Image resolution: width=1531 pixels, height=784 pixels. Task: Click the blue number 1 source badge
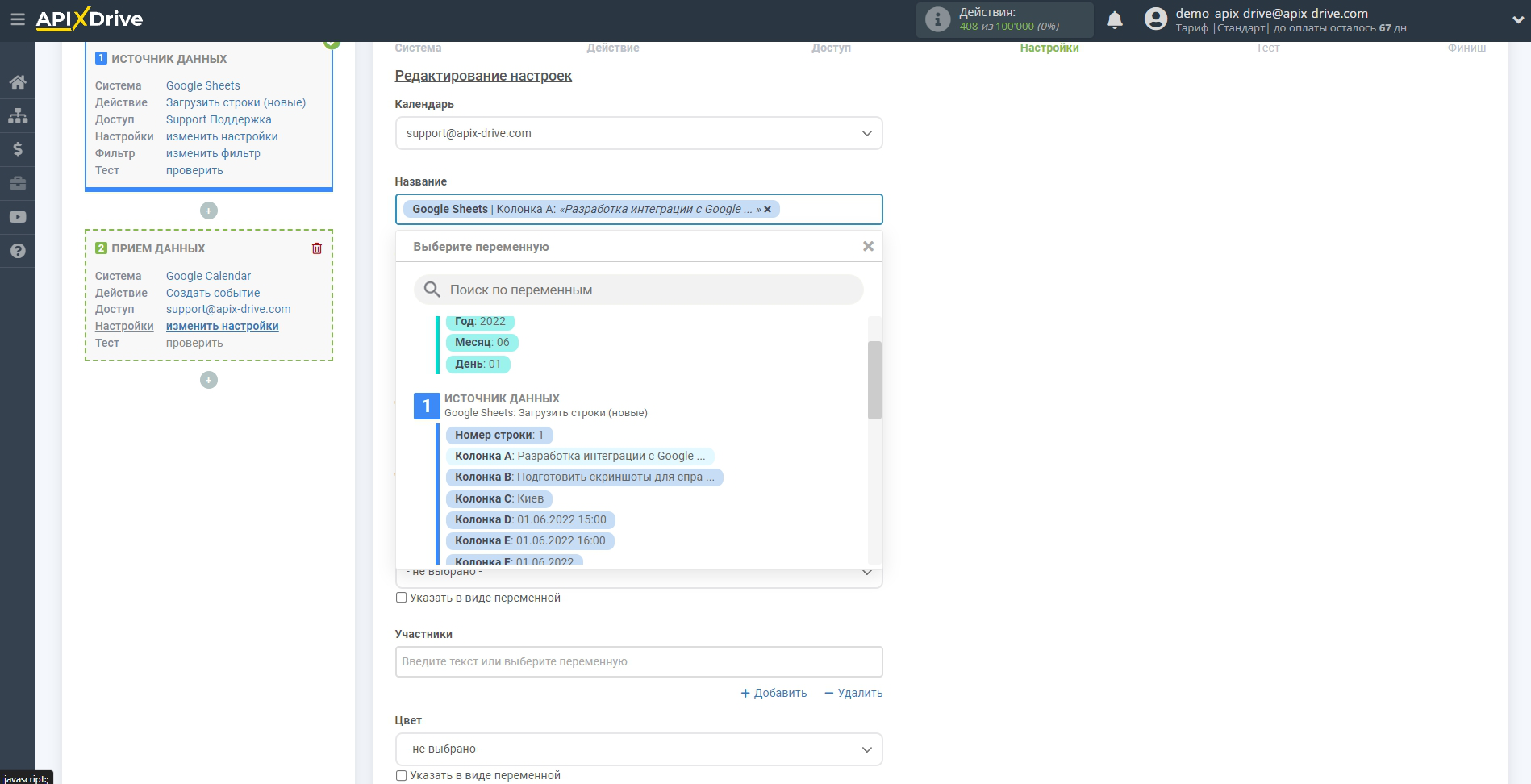tap(427, 406)
